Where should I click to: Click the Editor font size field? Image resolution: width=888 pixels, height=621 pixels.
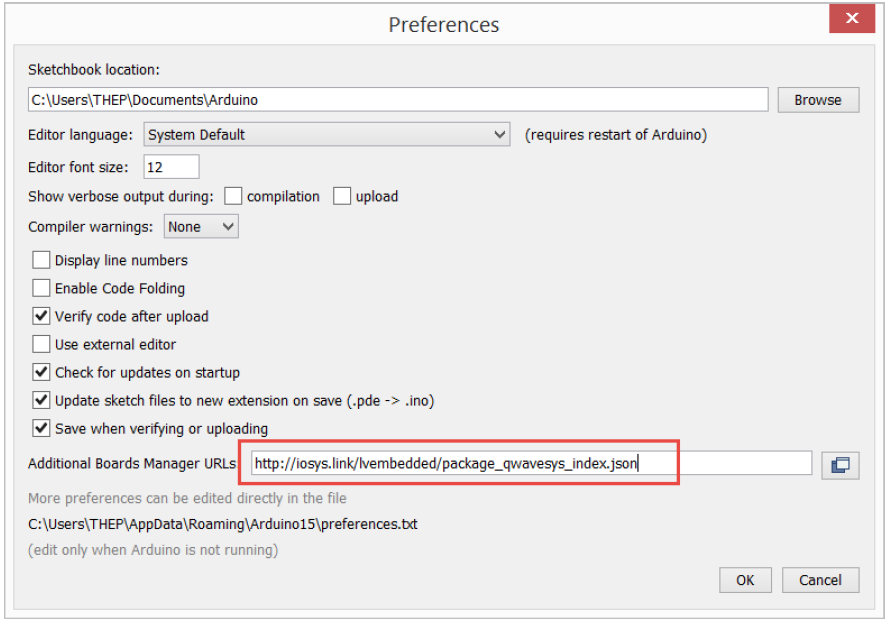171,167
